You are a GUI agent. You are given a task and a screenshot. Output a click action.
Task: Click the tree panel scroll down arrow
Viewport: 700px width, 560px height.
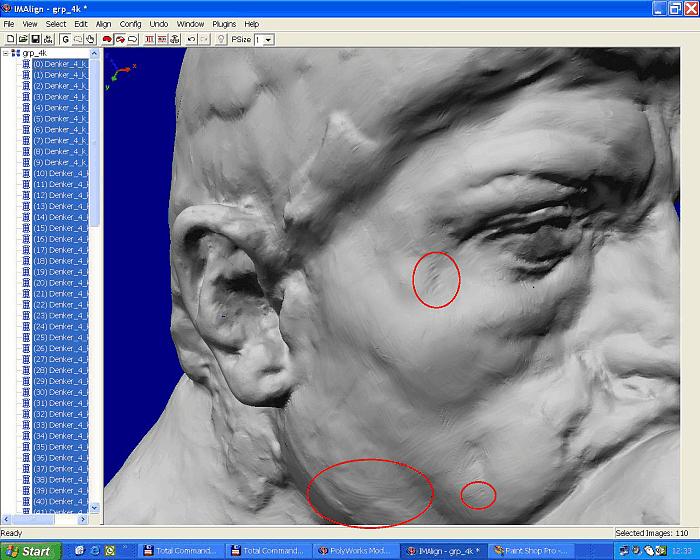(95, 507)
